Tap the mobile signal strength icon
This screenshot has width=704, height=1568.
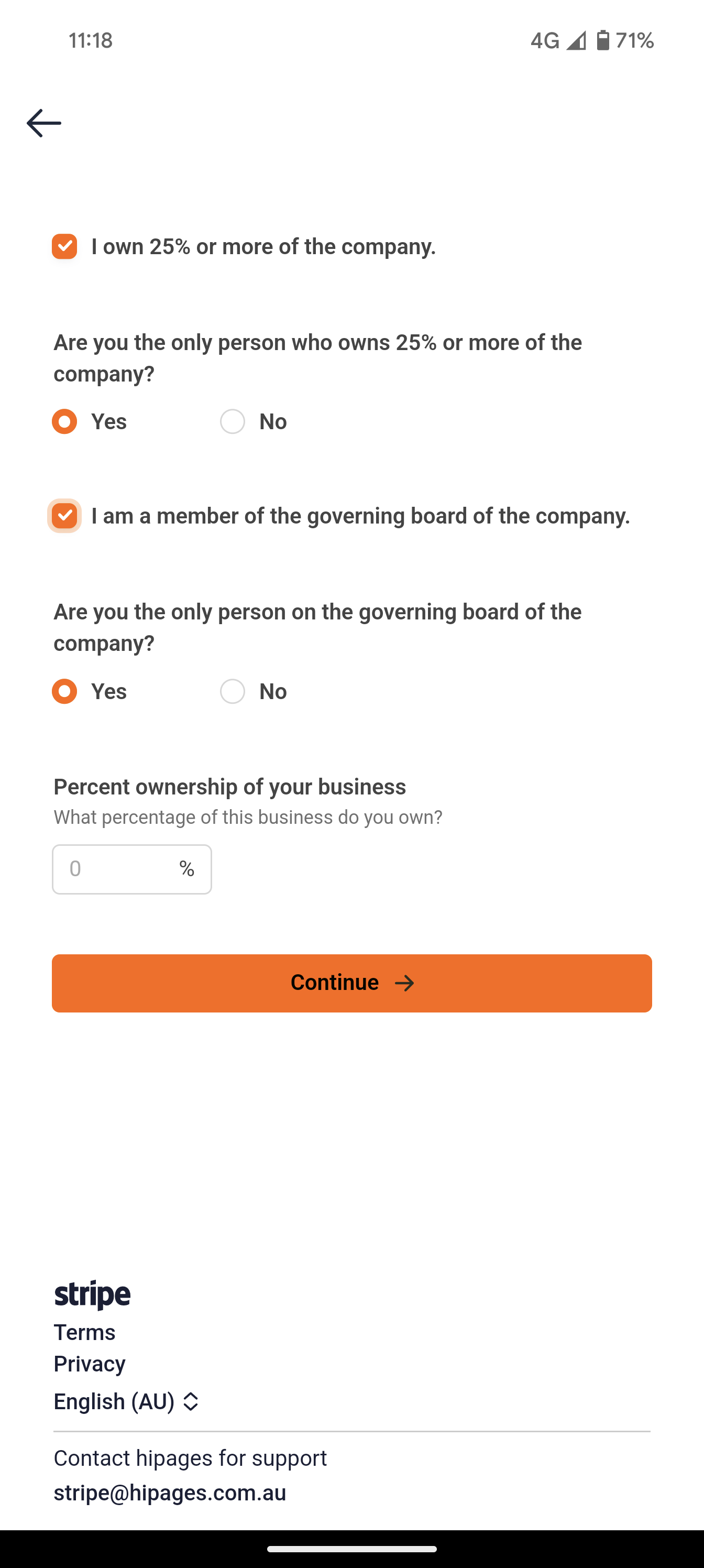pyautogui.click(x=576, y=40)
